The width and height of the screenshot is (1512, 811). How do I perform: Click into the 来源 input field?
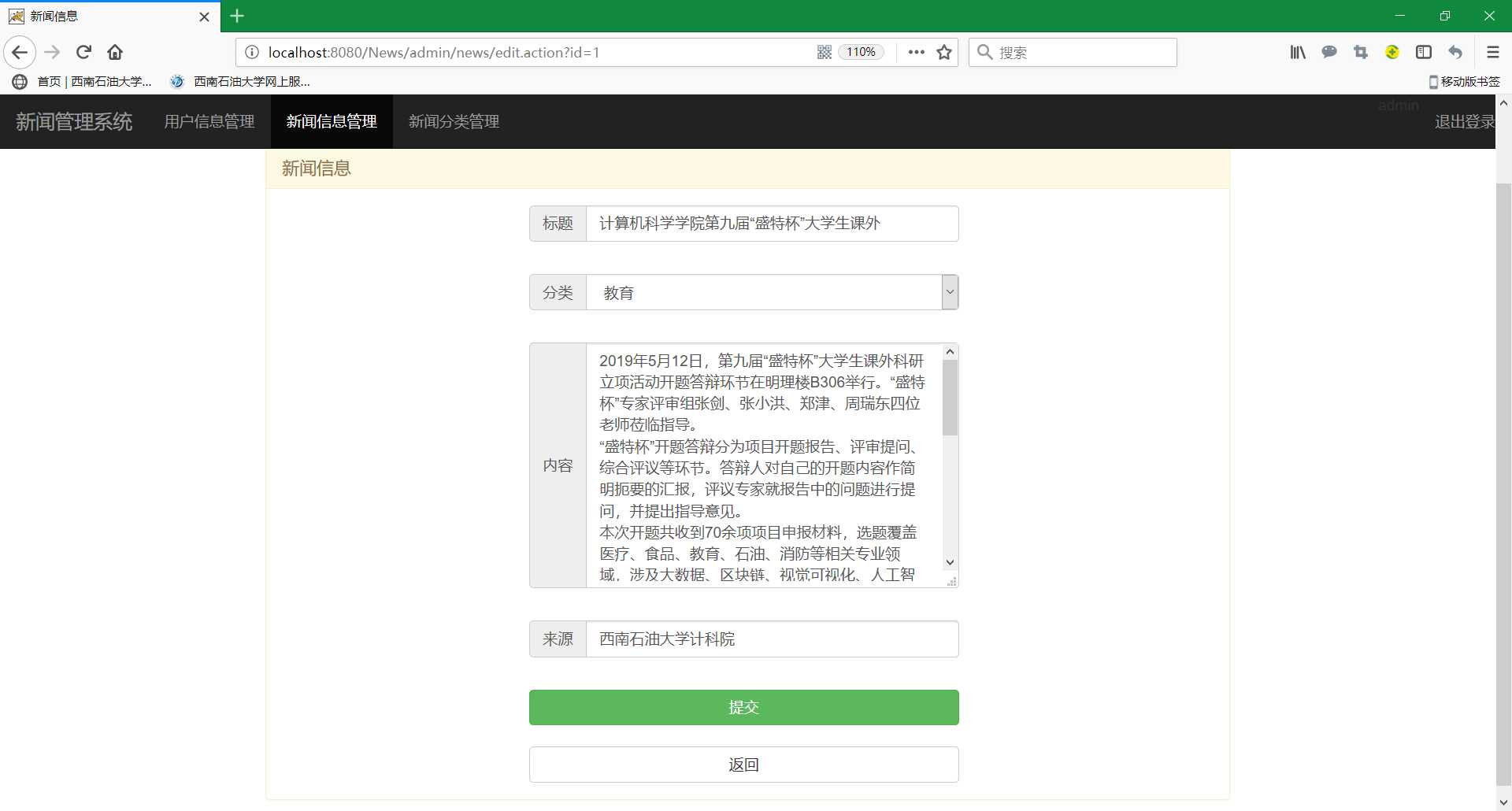[772, 639]
